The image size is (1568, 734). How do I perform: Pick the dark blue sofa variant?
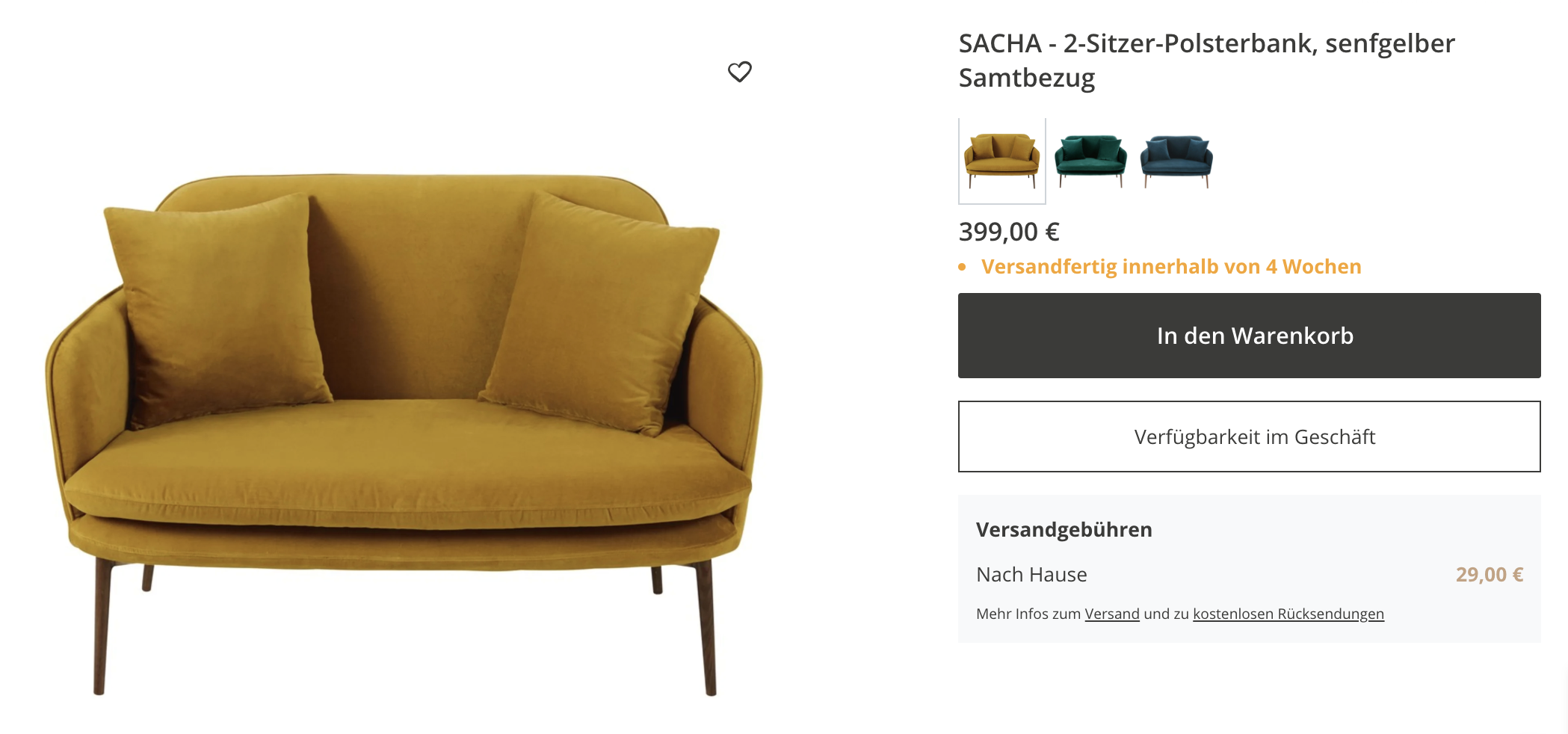point(1176,160)
